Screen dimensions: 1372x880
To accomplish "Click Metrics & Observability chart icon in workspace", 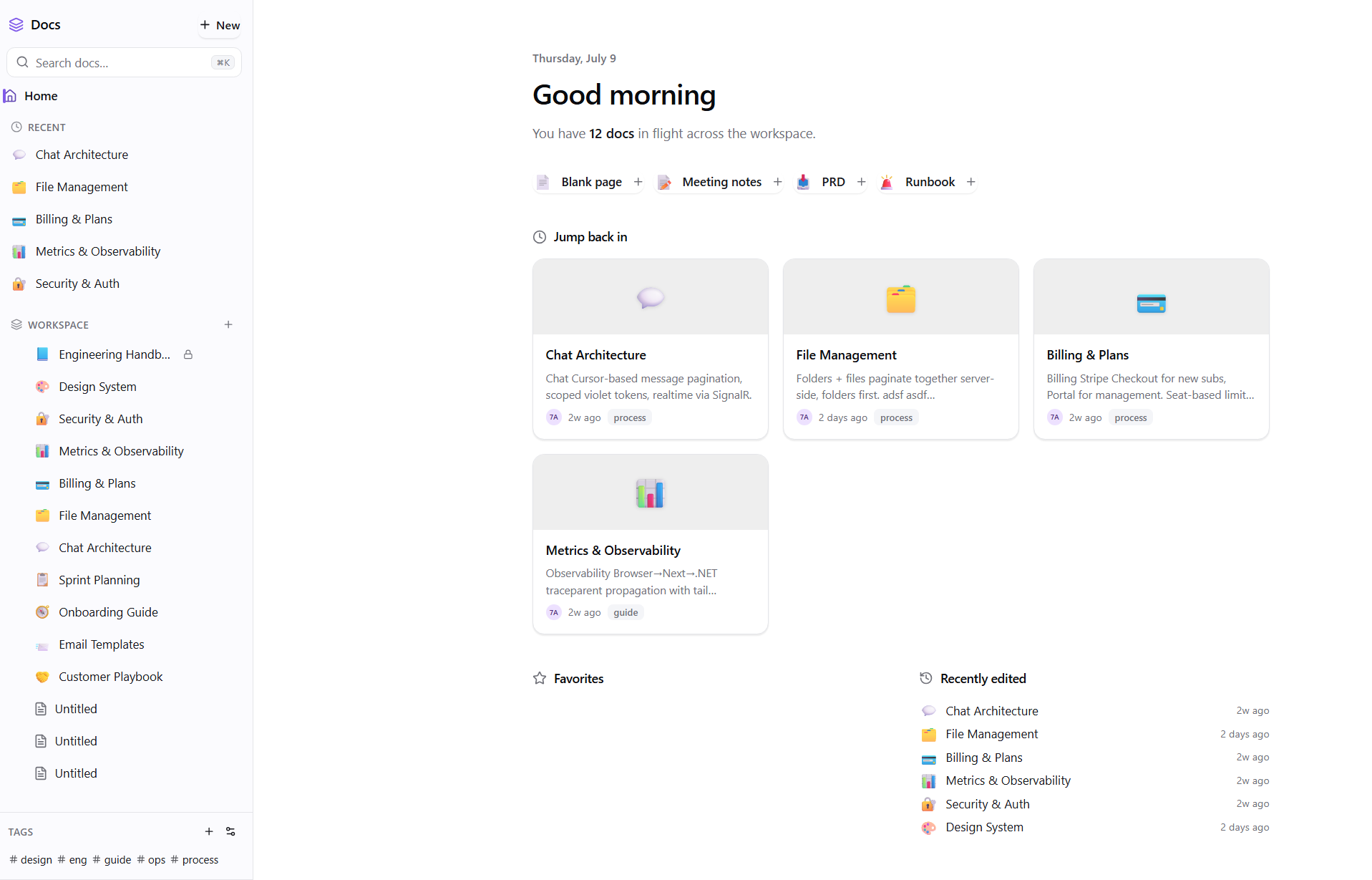I will point(43,451).
